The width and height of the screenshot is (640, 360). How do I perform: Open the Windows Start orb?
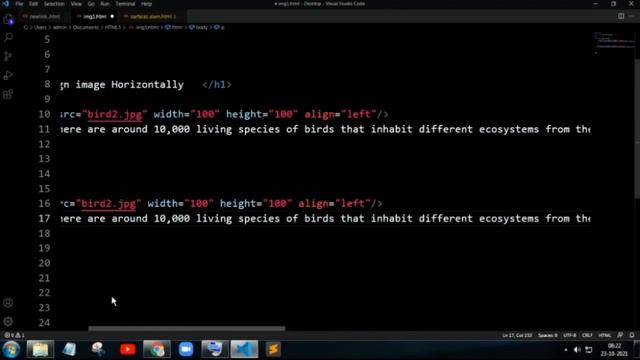11,349
